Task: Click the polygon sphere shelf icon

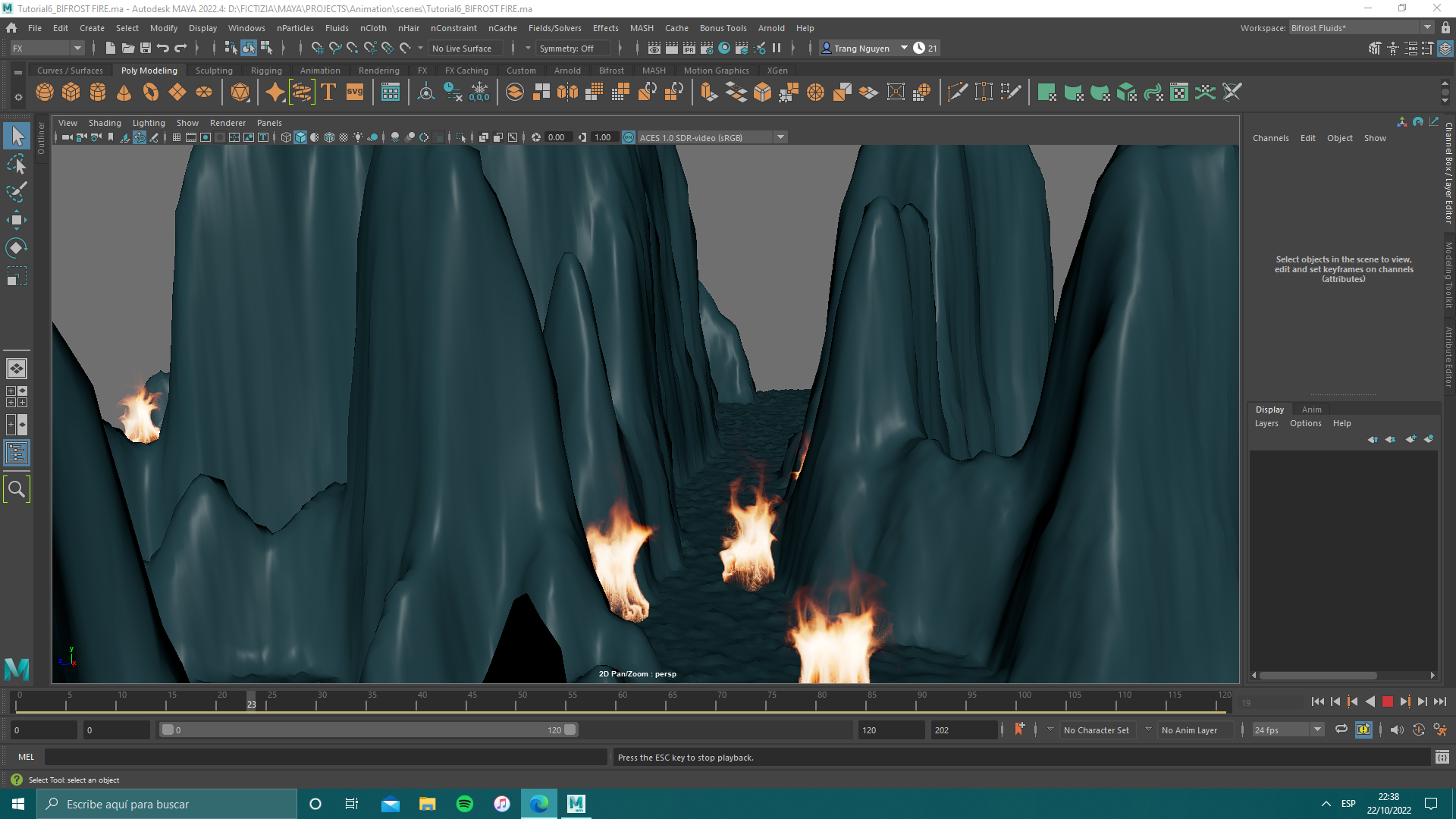Action: 45,93
